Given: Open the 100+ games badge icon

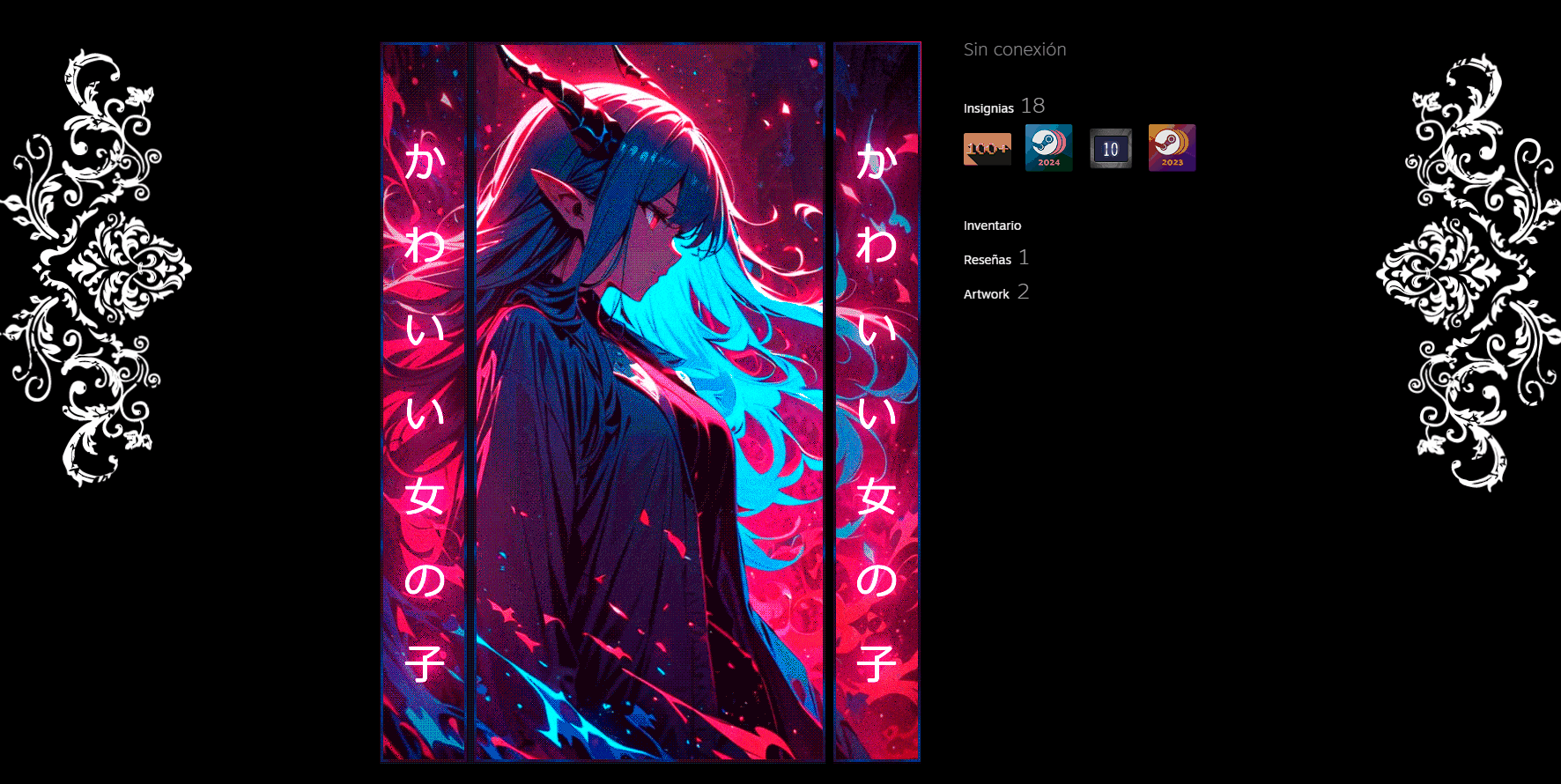Looking at the screenshot, I should pos(987,148).
